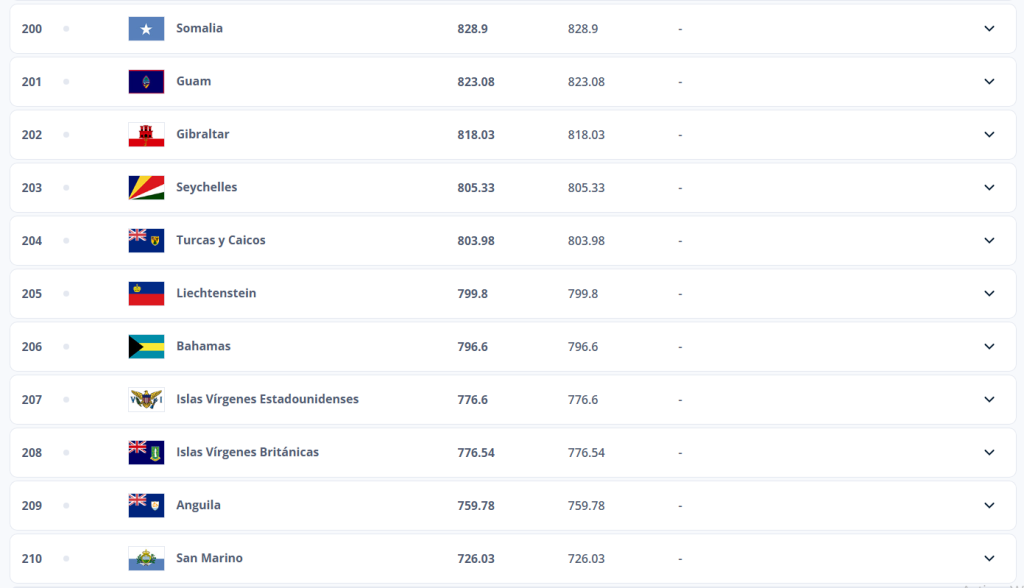Click rank number 209 for Anguila

32,506
